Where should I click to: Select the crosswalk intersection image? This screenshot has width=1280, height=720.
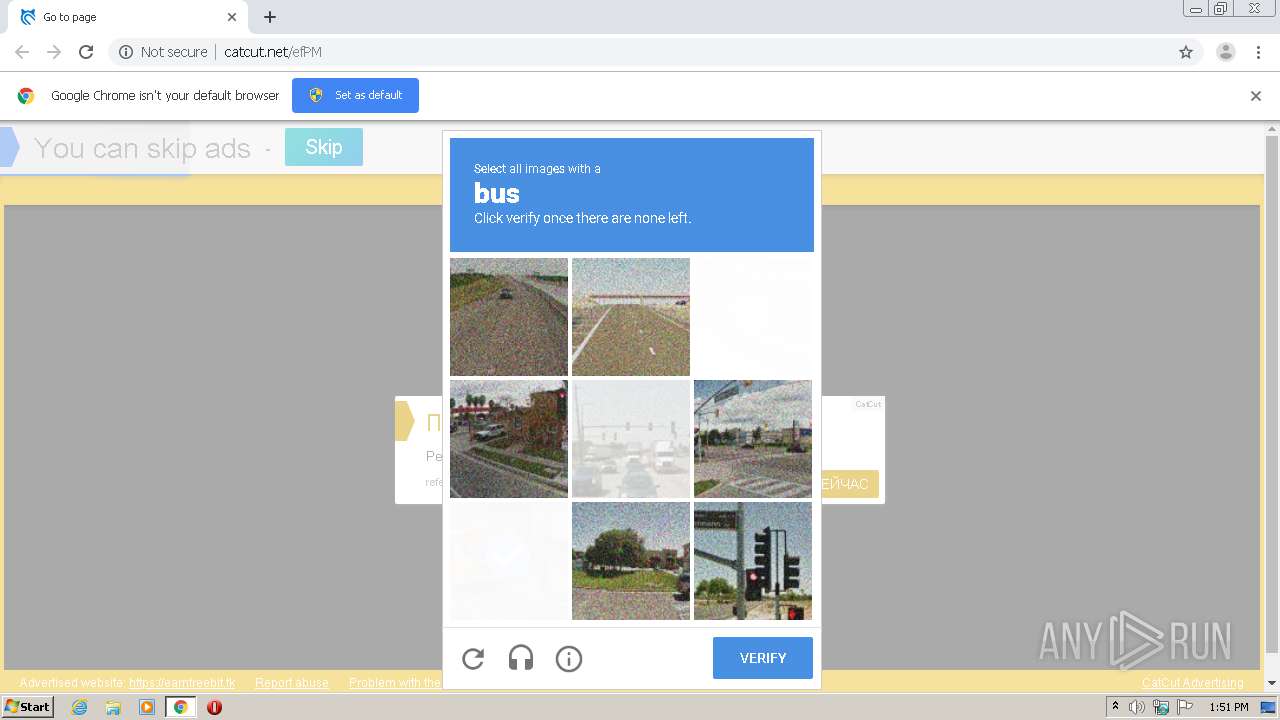[x=753, y=439]
